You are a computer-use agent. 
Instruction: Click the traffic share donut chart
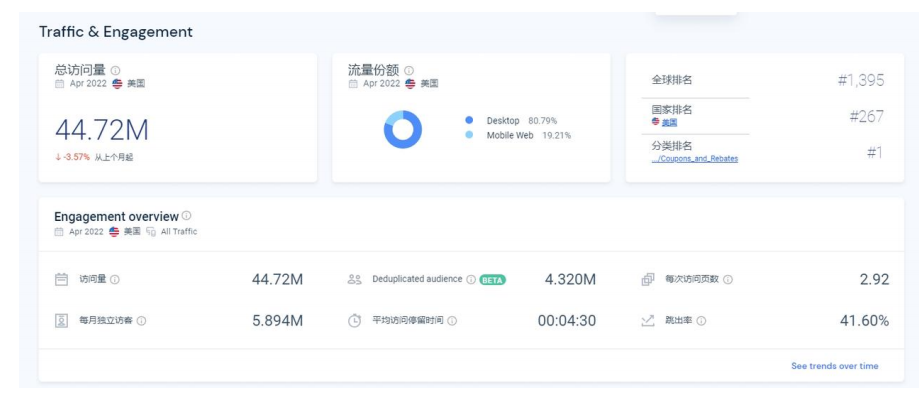point(403,129)
